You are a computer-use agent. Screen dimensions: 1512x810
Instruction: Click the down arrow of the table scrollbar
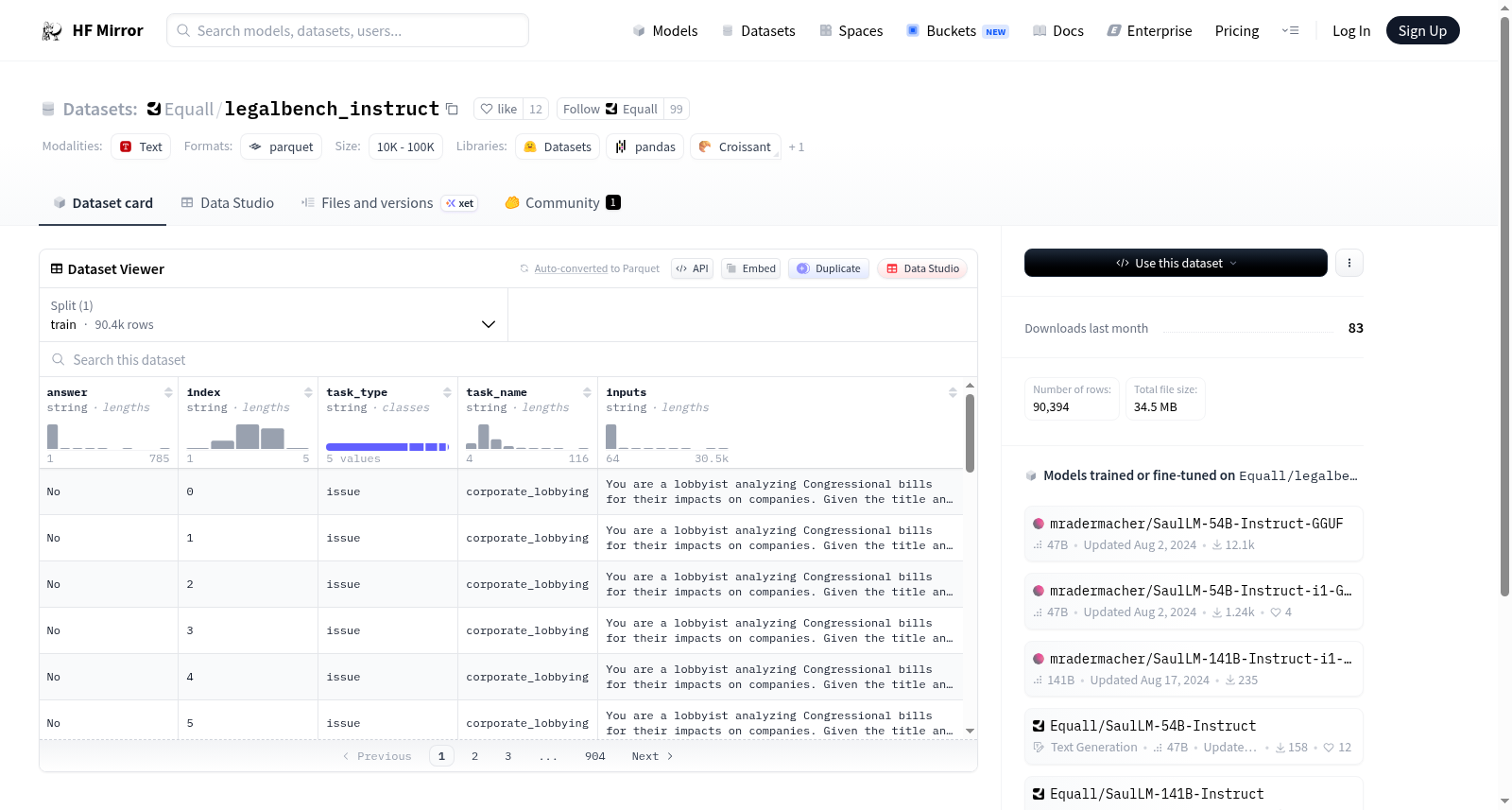[970, 731]
